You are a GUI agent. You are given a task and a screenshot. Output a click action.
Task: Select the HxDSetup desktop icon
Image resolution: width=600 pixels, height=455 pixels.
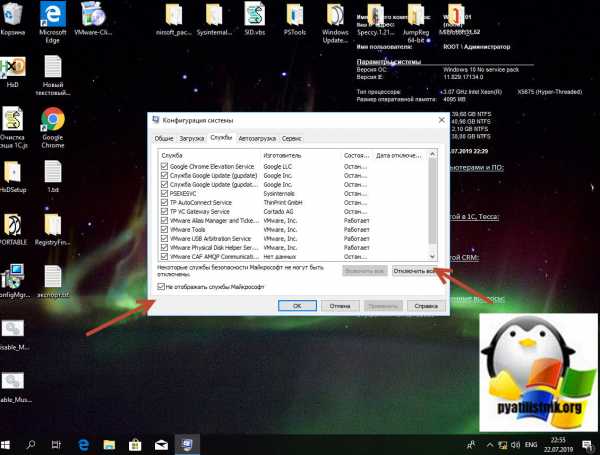[13, 176]
